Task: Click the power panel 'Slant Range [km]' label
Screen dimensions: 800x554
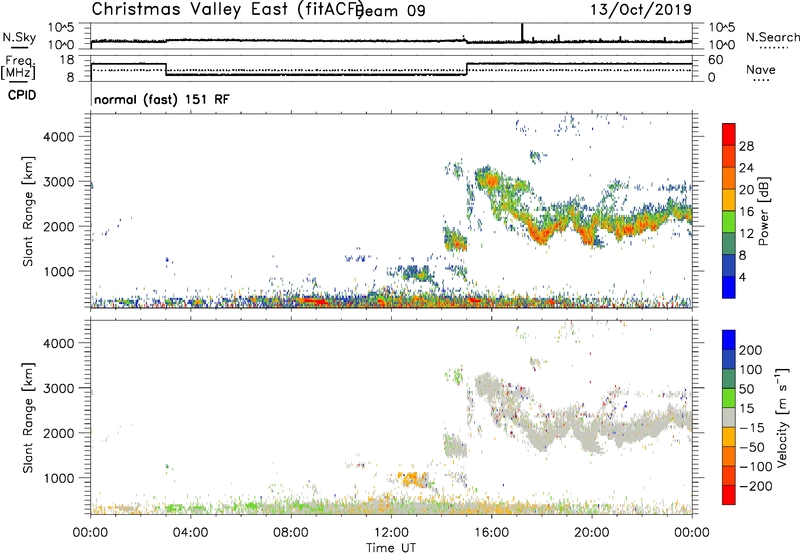Action: pyautogui.click(x=28, y=211)
